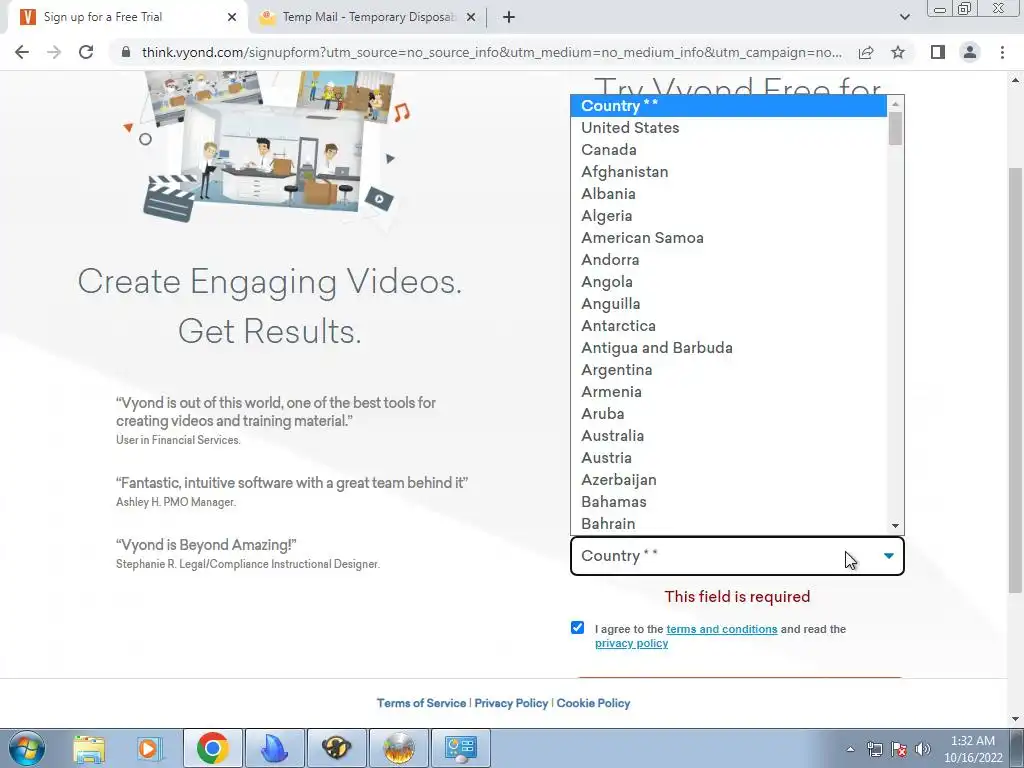Pick Australia from the country list
This screenshot has height=768, width=1024.
click(729, 436)
